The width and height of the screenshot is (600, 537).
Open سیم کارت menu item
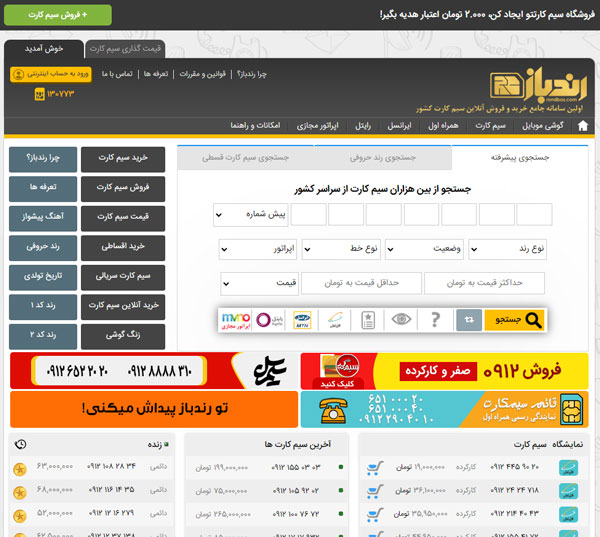coord(490,126)
